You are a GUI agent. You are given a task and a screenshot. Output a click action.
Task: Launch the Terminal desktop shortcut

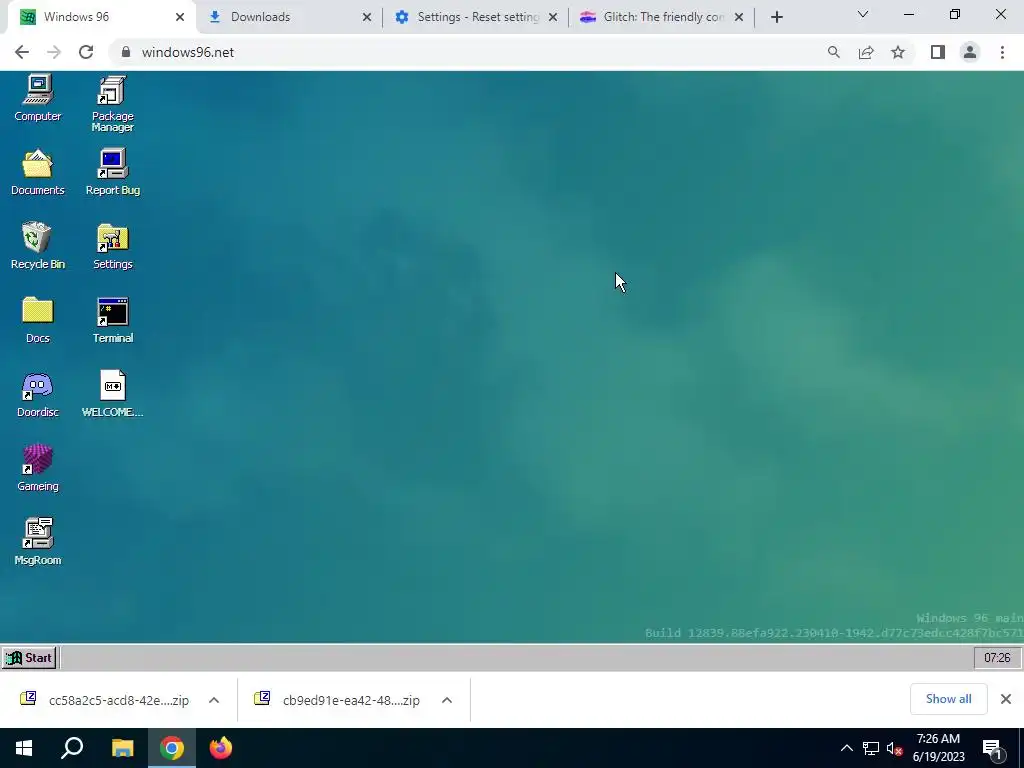(x=112, y=320)
